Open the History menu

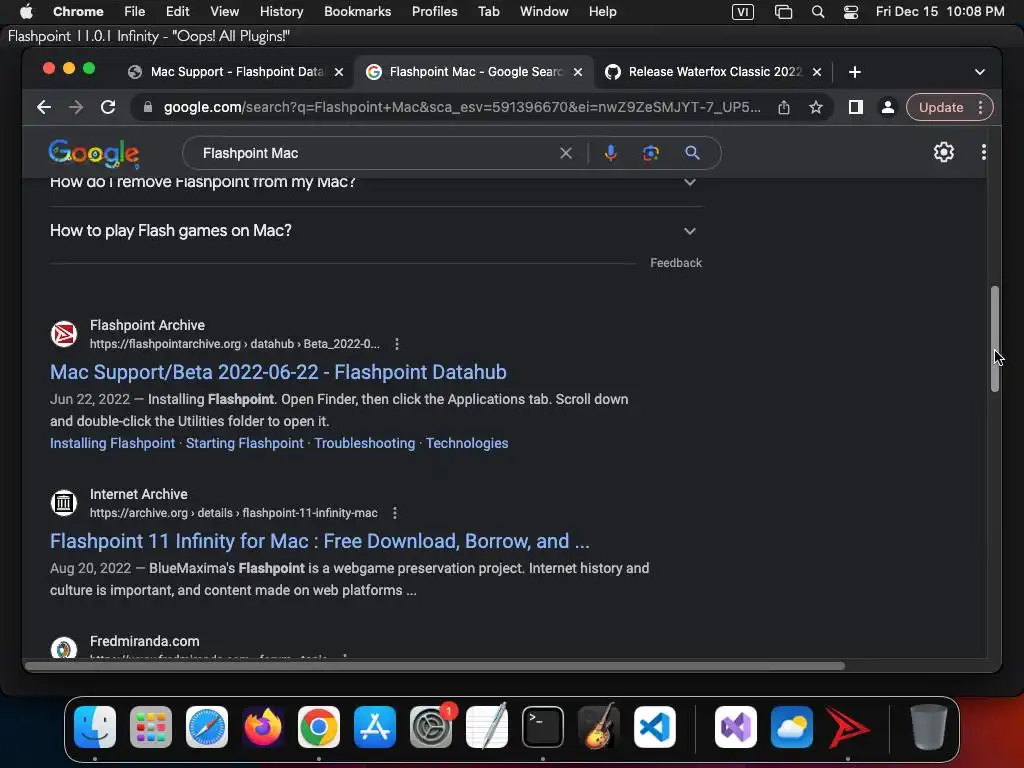[x=281, y=12]
